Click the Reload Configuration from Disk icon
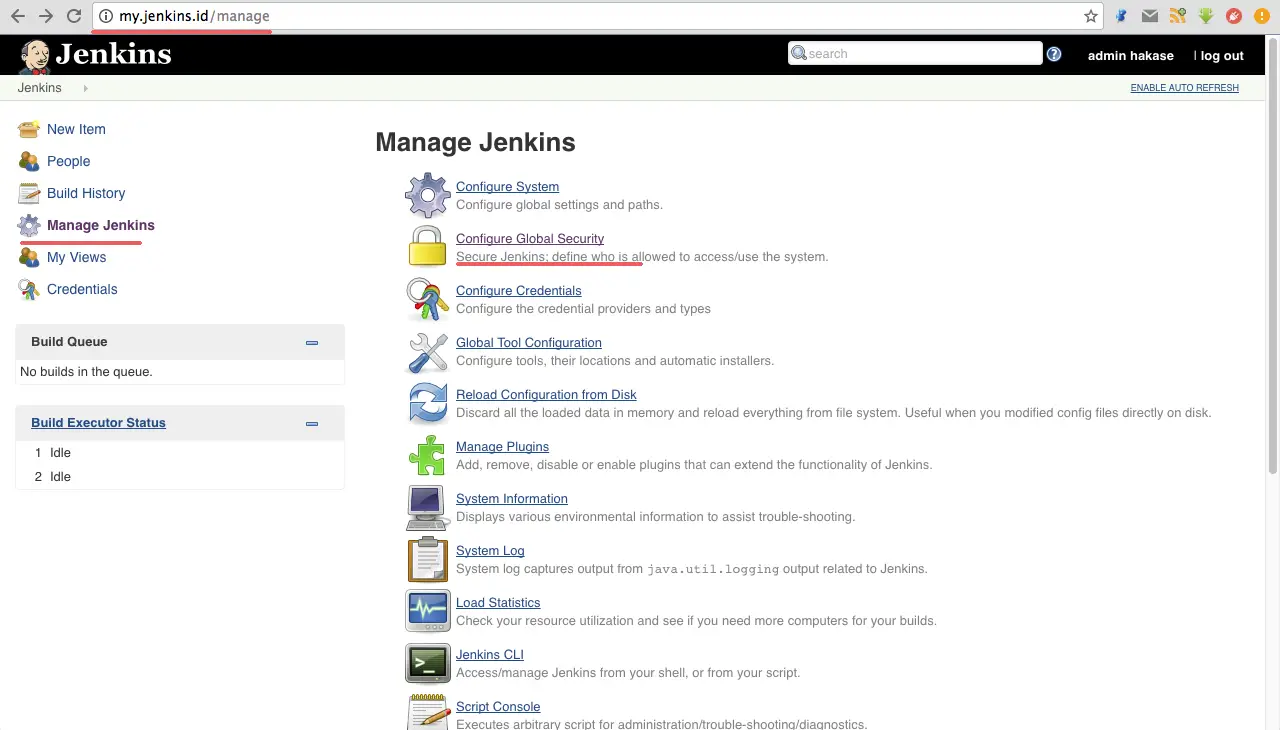 428,403
